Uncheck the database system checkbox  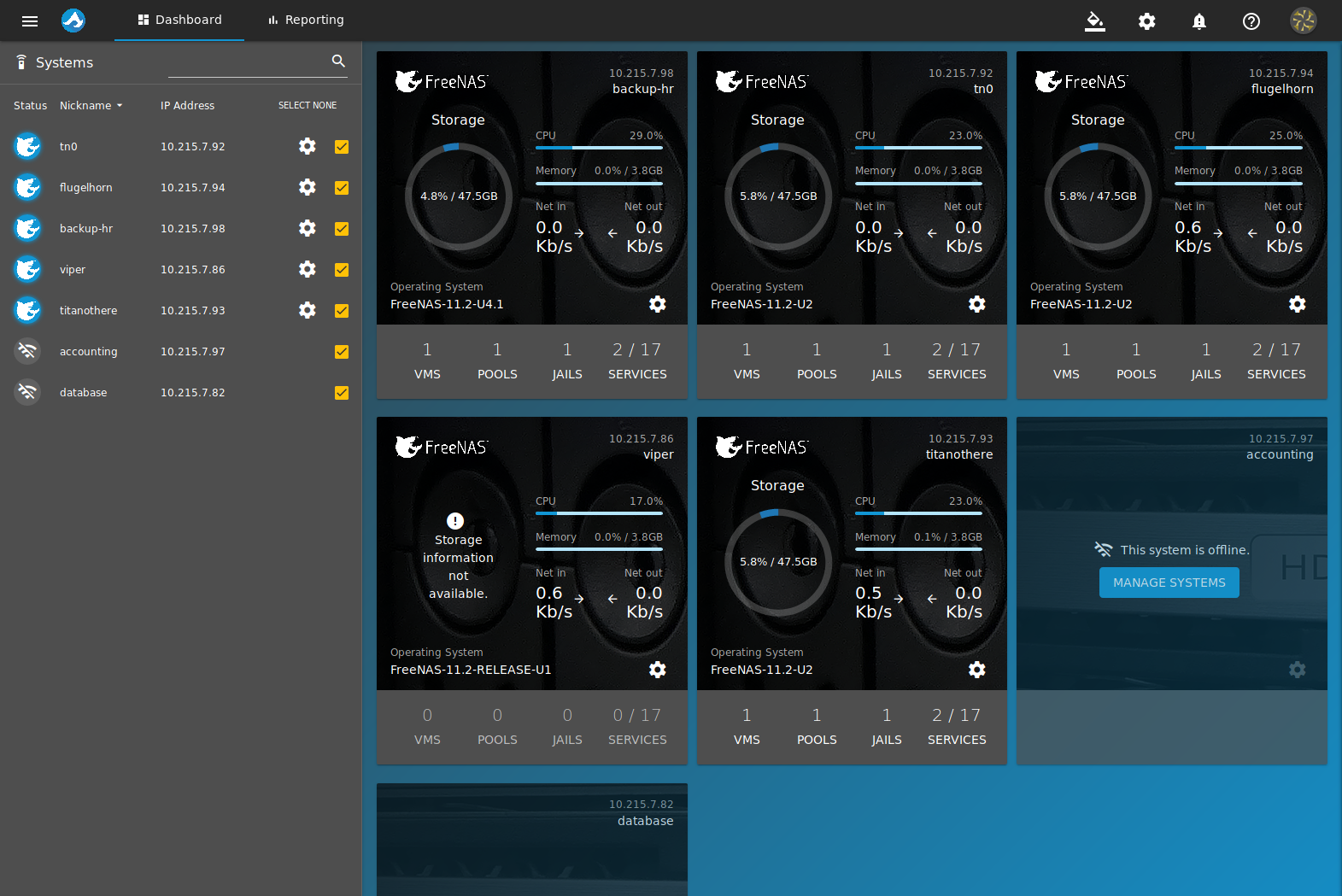click(x=342, y=392)
